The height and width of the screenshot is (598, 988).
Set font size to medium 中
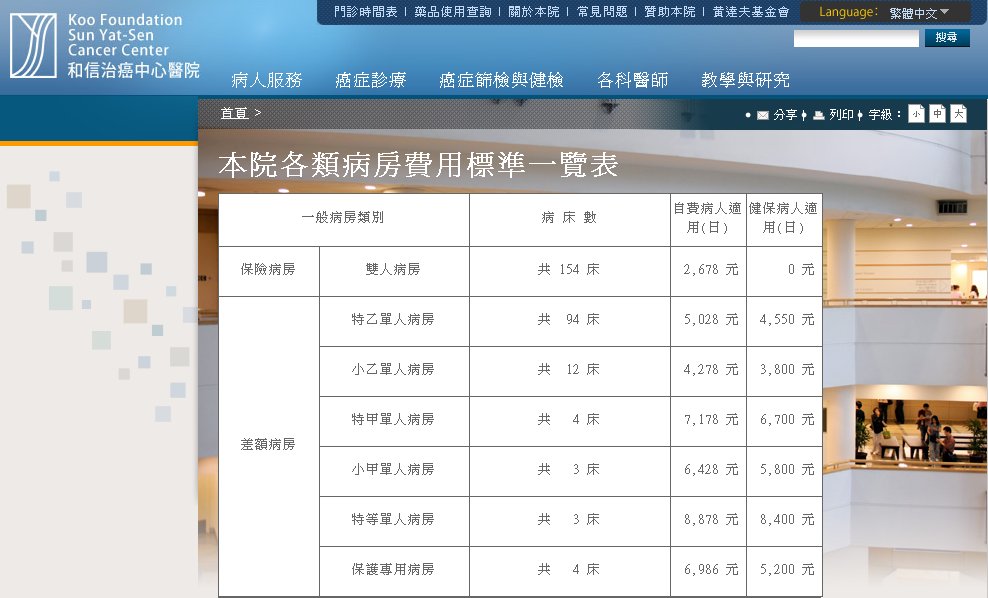(938, 114)
